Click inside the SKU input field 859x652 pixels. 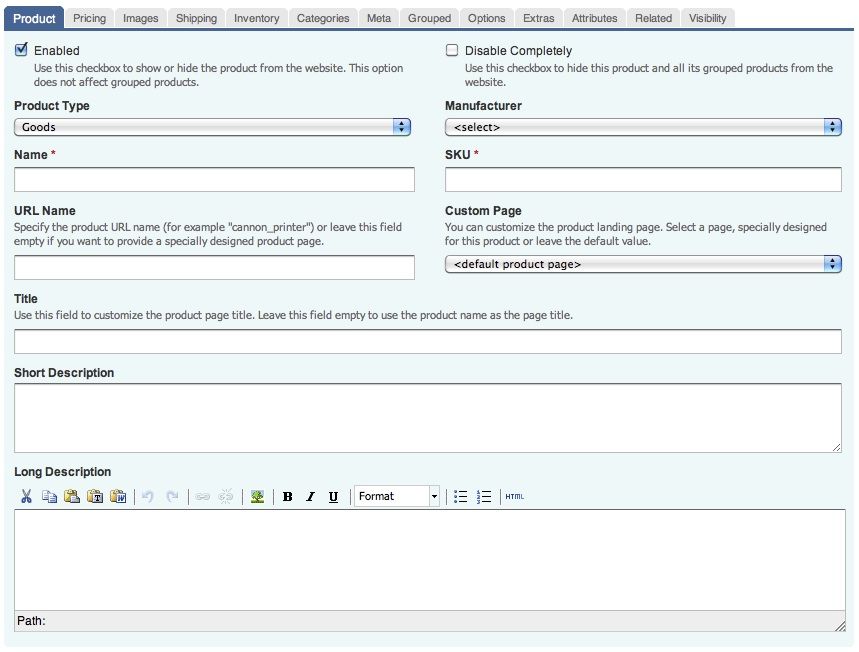(644, 179)
